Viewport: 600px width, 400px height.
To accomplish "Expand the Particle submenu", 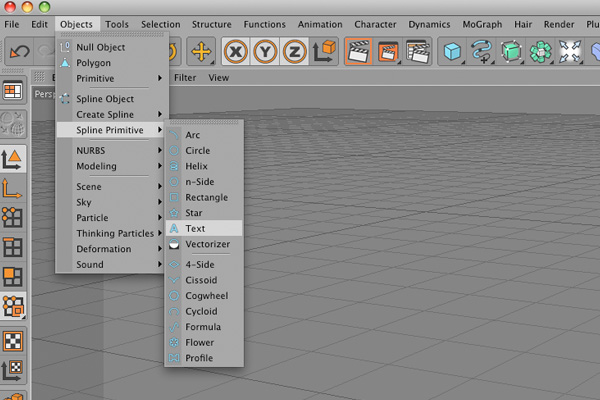I will pos(112,218).
